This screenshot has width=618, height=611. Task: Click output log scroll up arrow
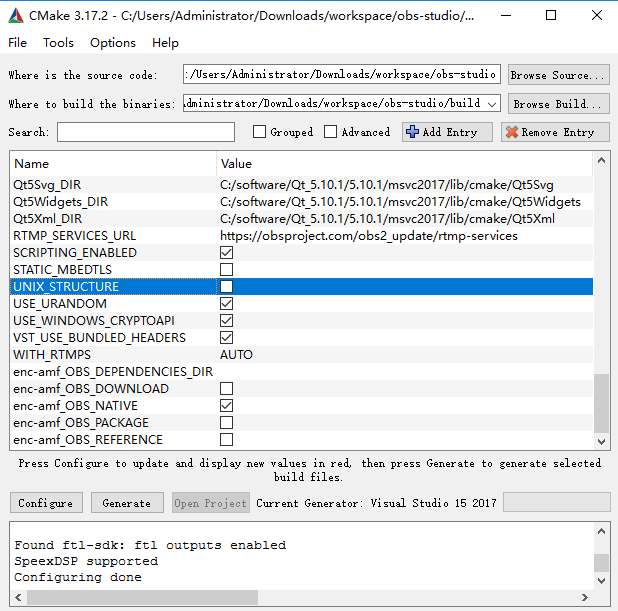click(x=601, y=531)
